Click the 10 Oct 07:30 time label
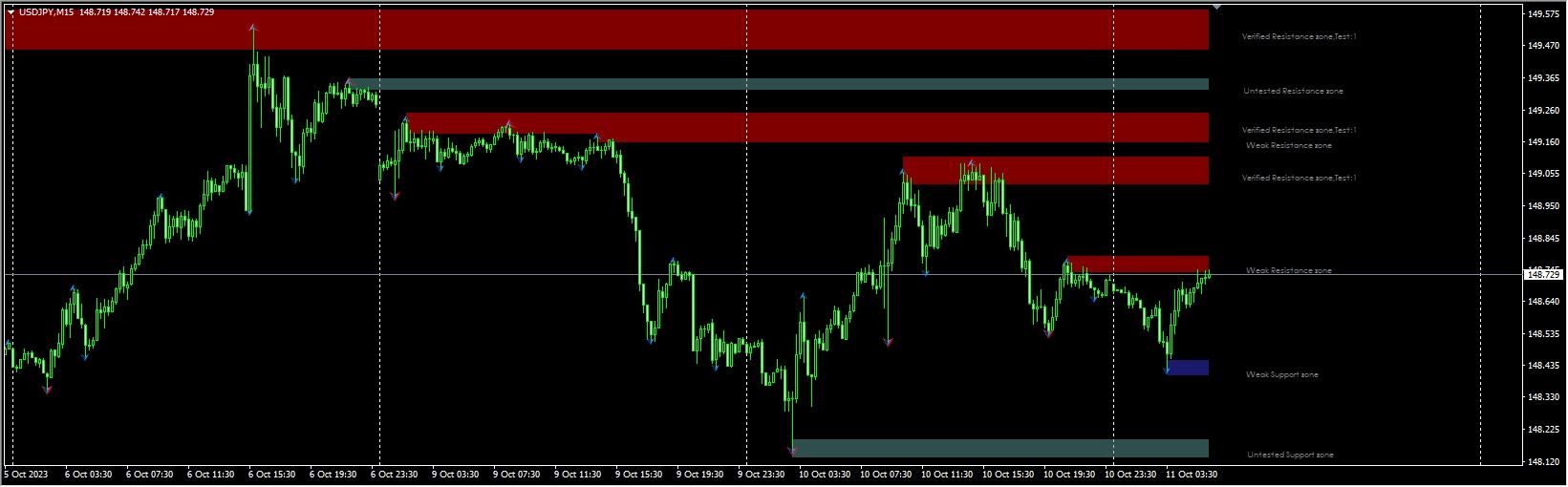 click(x=885, y=474)
